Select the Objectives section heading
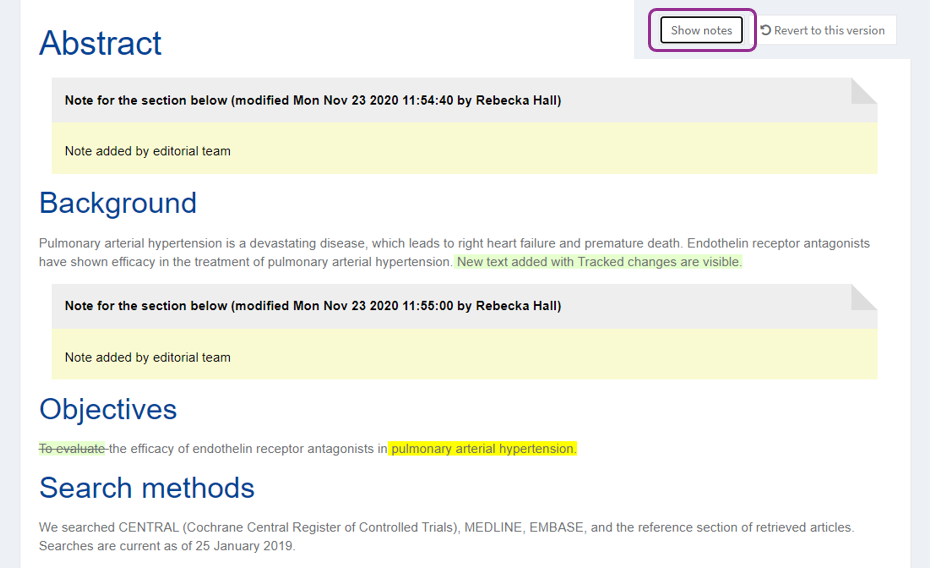The height and width of the screenshot is (574, 935). pyautogui.click(x=108, y=409)
